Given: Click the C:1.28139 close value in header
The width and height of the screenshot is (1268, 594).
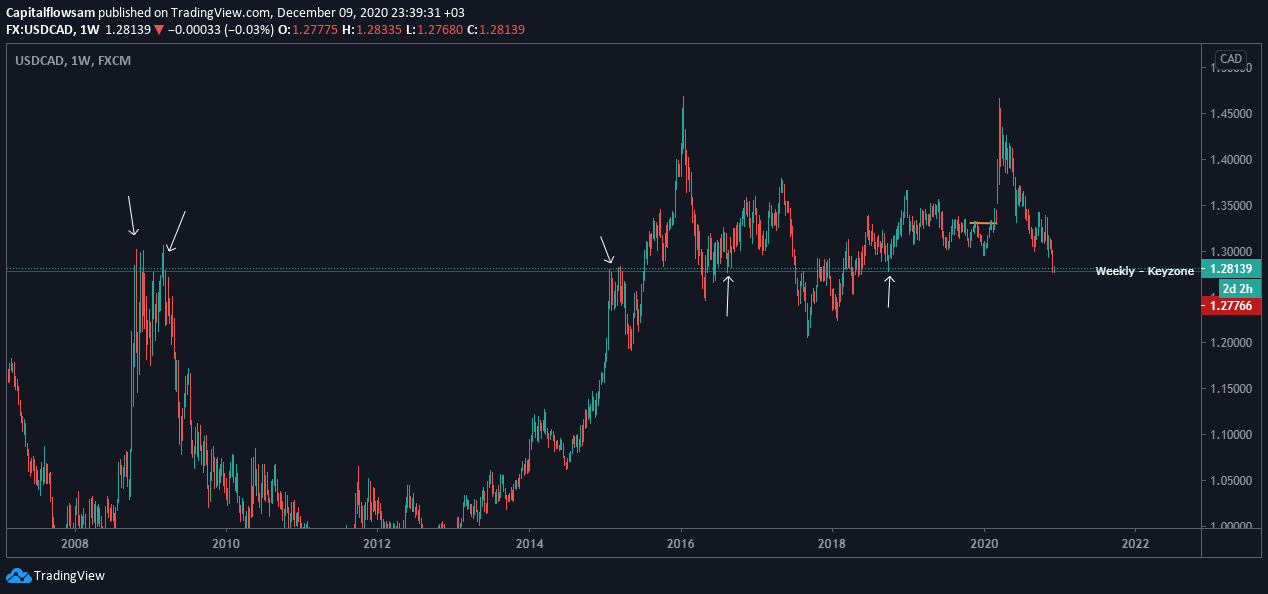Looking at the screenshot, I should click(494, 30).
